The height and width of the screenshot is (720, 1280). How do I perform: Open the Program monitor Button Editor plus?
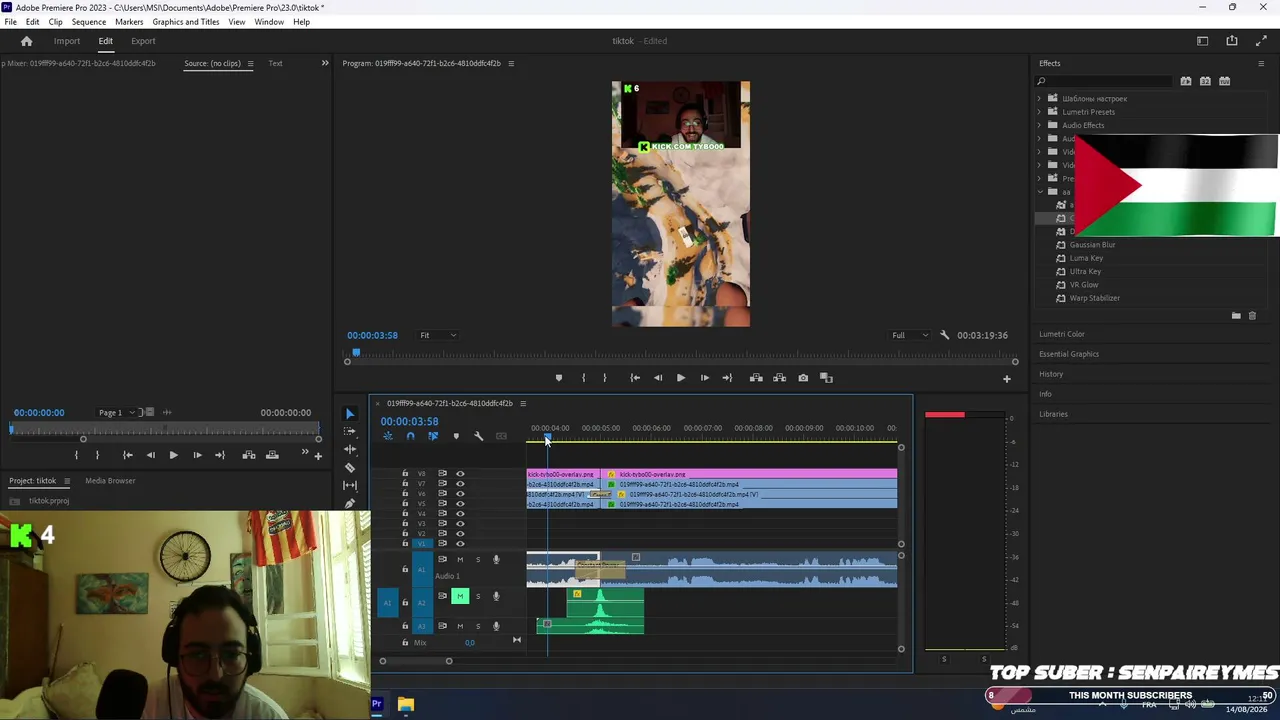(x=1007, y=379)
